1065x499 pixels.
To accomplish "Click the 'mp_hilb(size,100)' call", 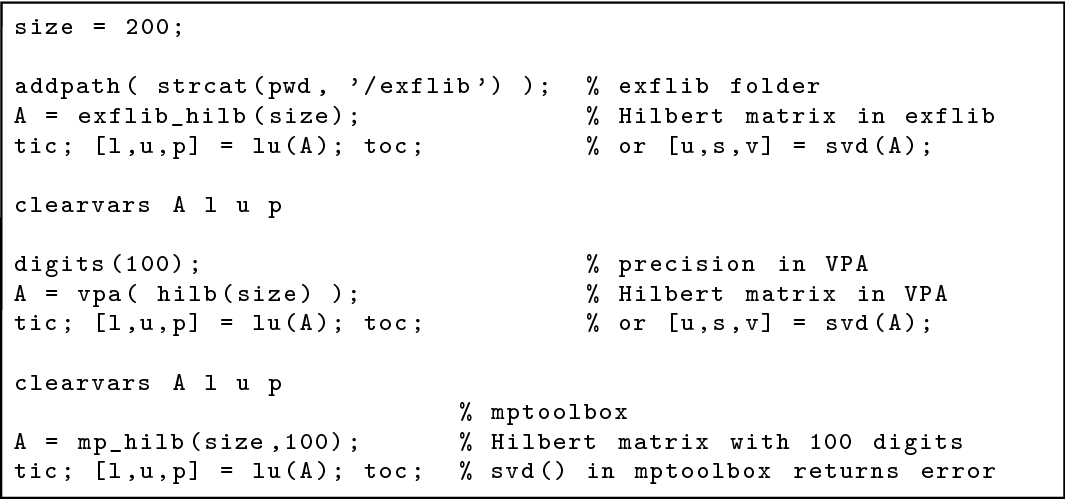I will tap(211, 443).
